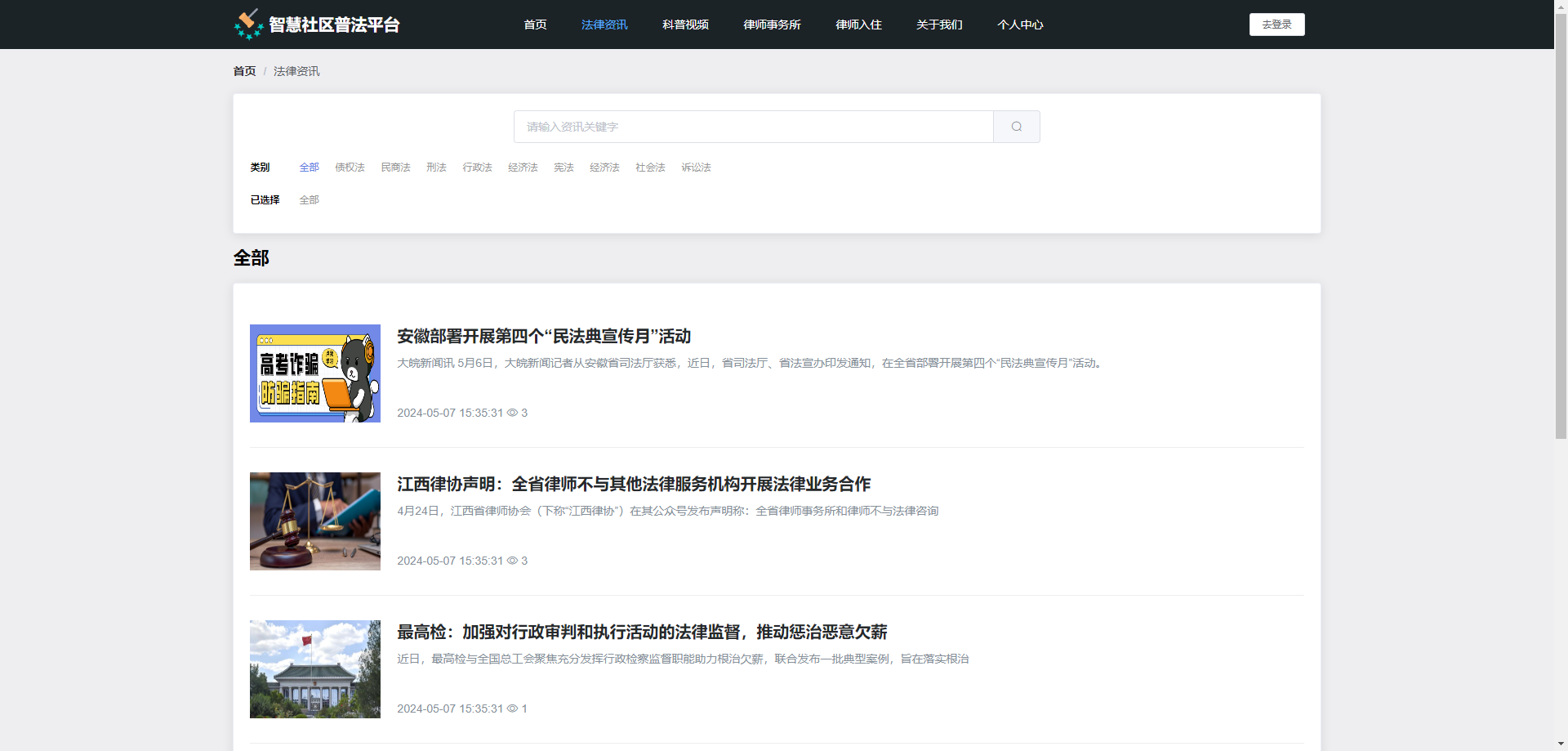1568x751 pixels.
Task: Go to 个人中心 in the navbar
Action: [x=1020, y=25]
